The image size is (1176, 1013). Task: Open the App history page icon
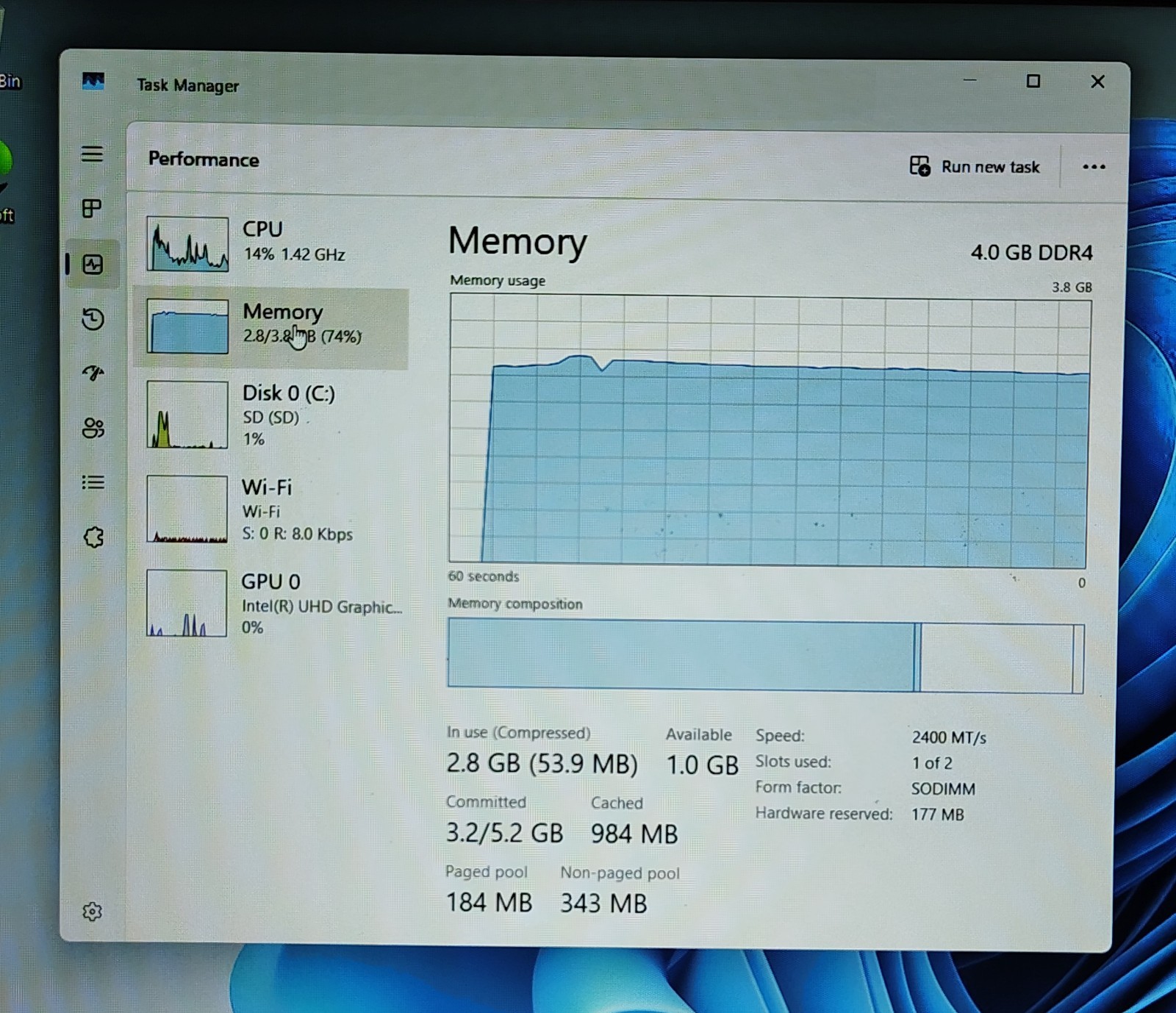[93, 319]
